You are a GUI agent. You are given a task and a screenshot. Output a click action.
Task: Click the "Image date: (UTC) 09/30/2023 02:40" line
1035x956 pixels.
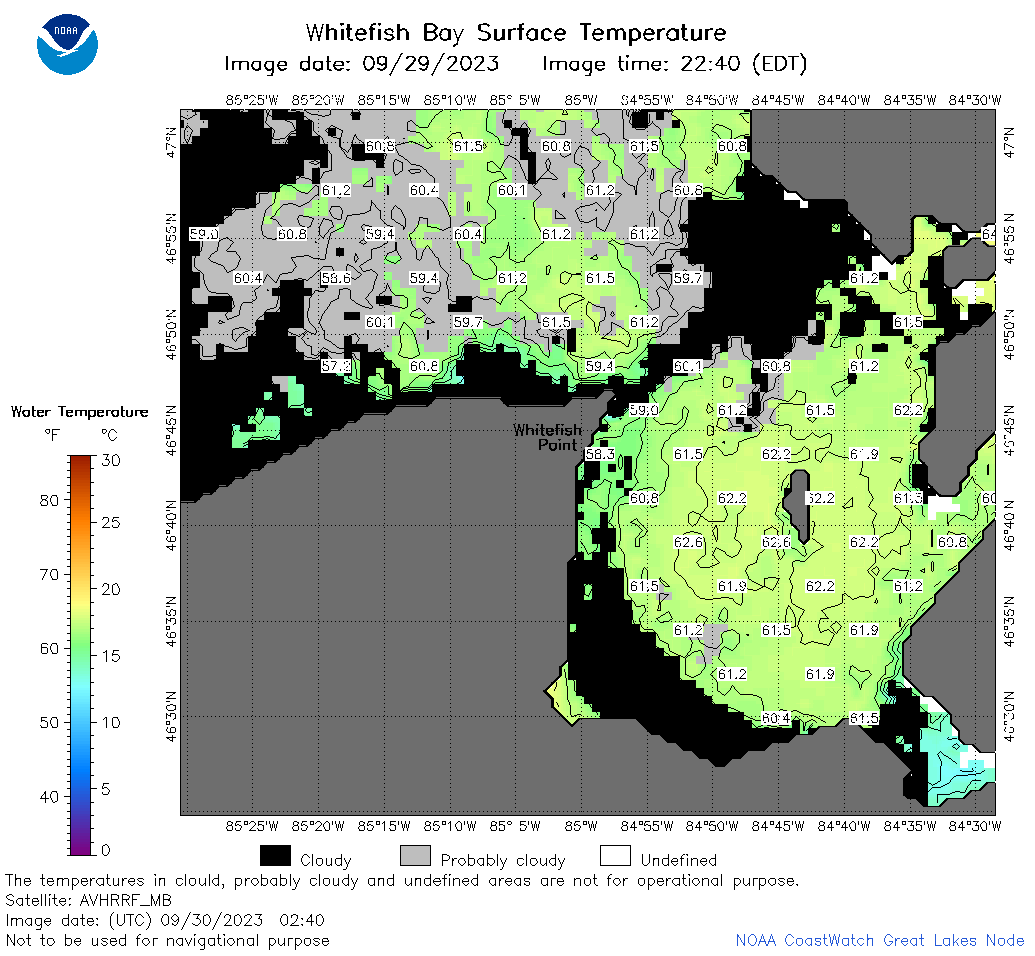pyautogui.click(x=165, y=920)
